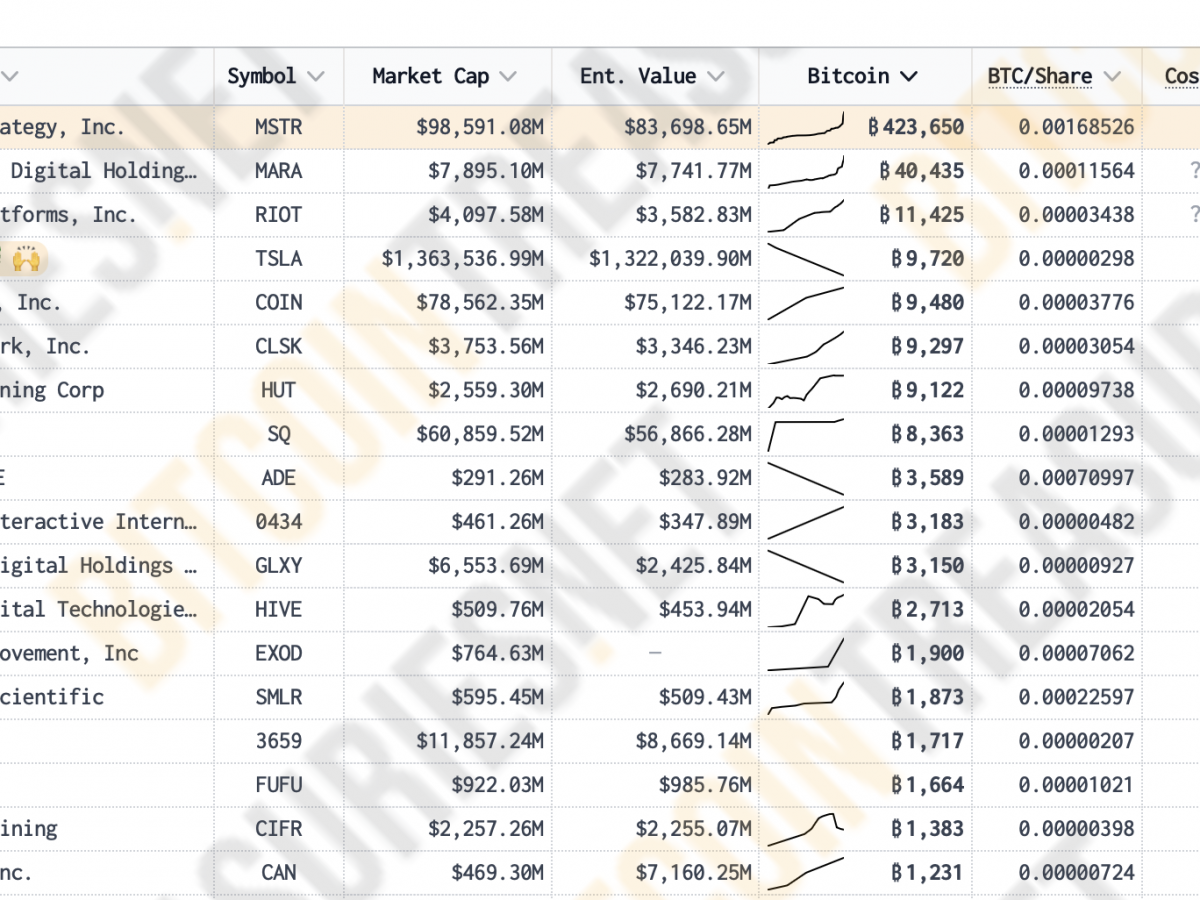Click the GLXY downward trend sparkline
Image resolution: width=1200 pixels, height=900 pixels.
click(806, 565)
